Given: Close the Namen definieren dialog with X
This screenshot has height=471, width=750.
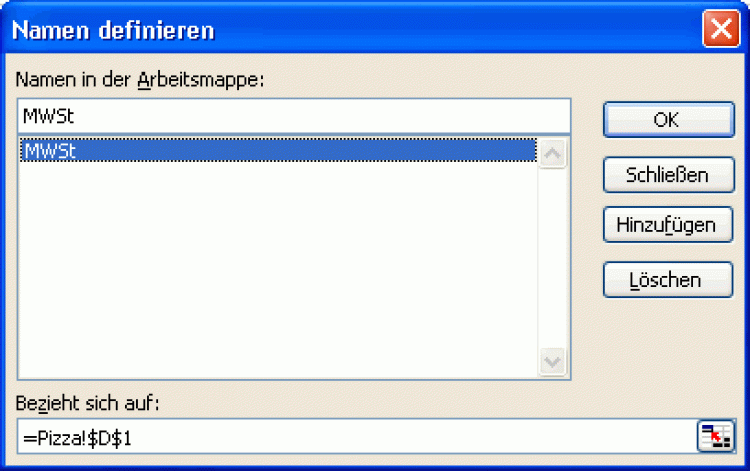Looking at the screenshot, I should click(721, 29).
